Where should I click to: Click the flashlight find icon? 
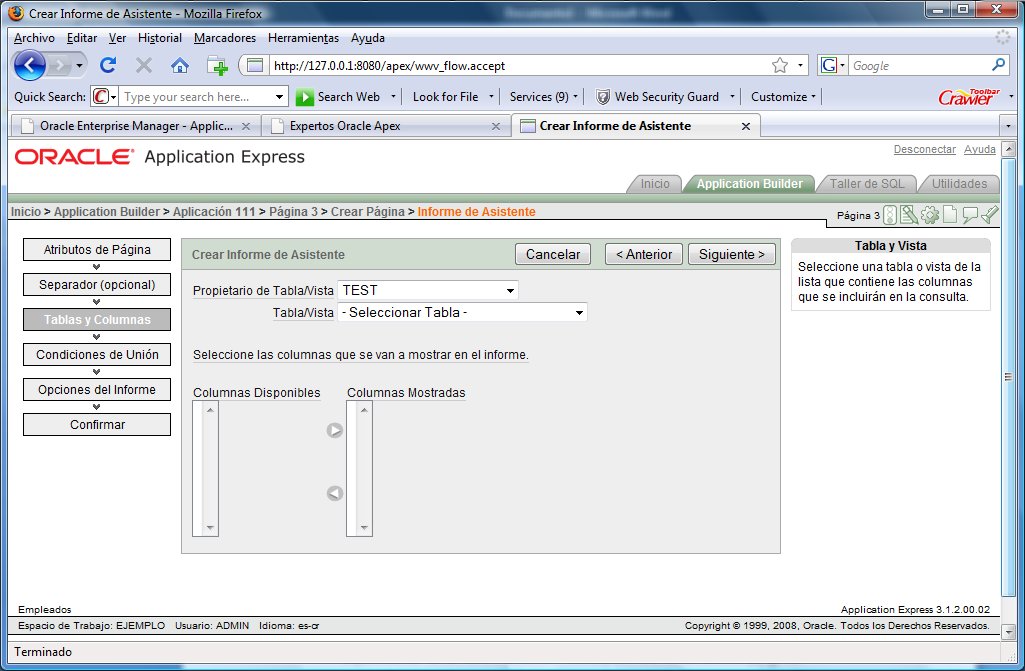[x=990, y=215]
